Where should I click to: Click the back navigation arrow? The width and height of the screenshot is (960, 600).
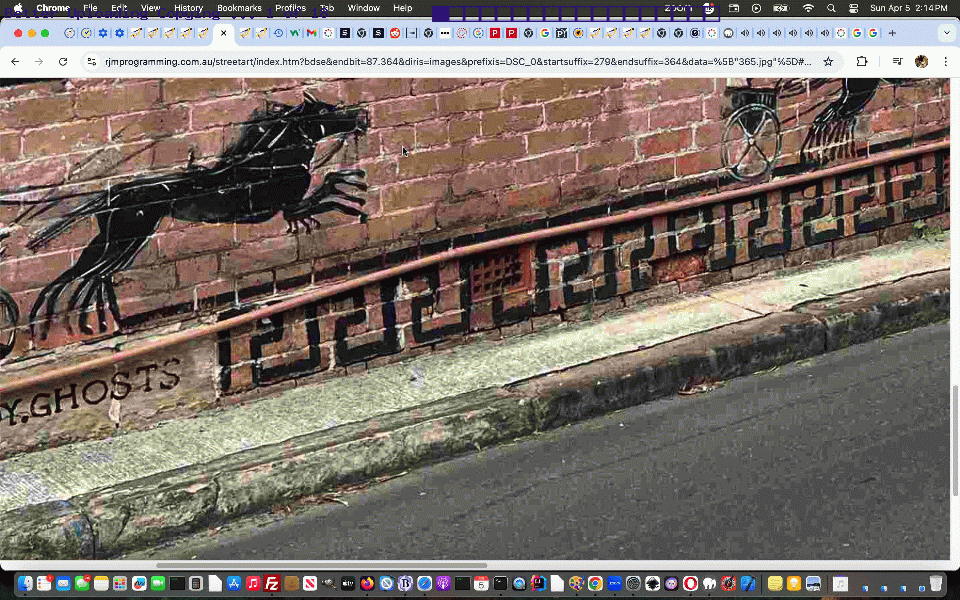15,61
